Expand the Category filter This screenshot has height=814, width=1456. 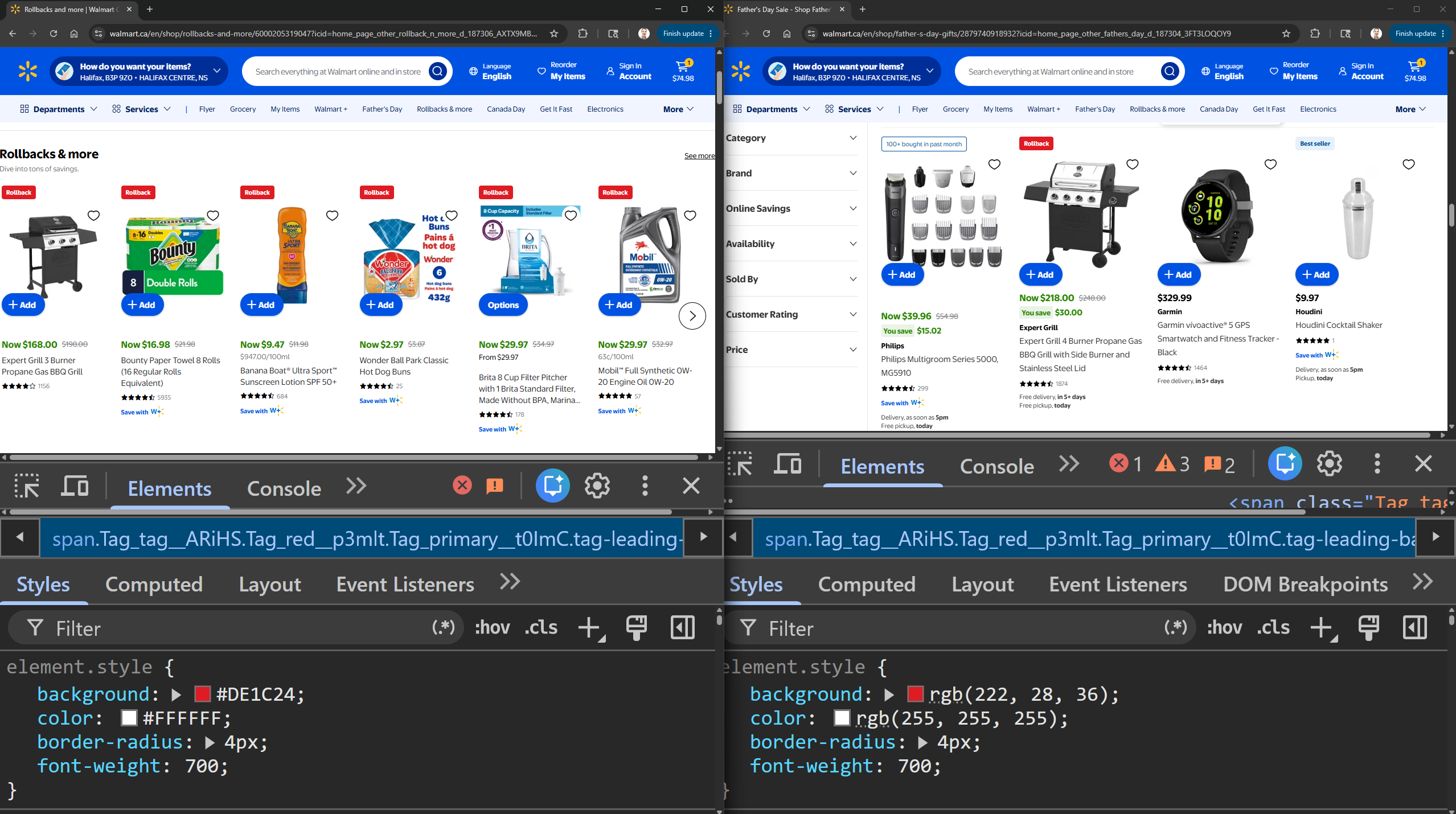pyautogui.click(x=791, y=138)
